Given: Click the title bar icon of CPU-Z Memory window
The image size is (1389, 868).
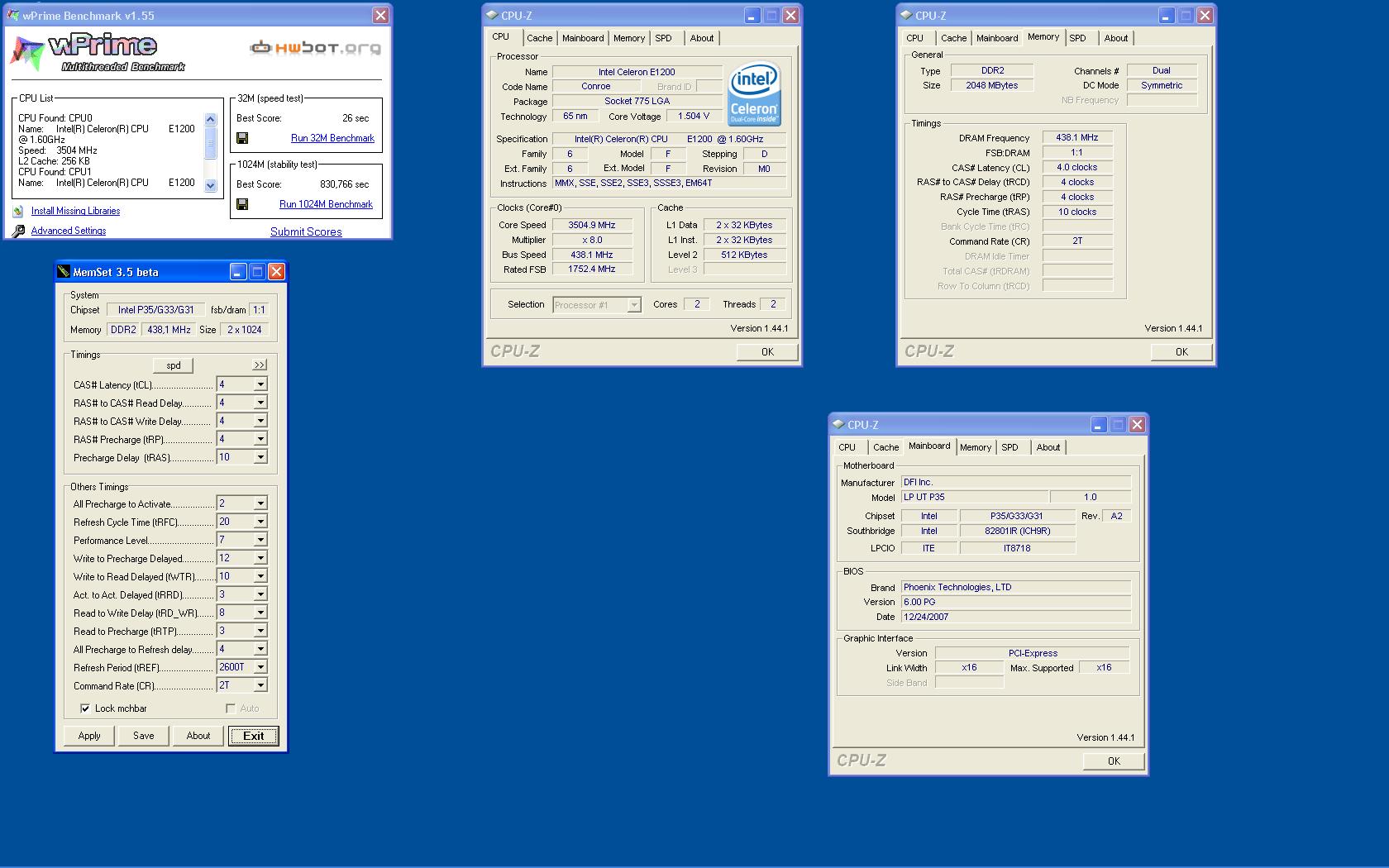Looking at the screenshot, I should pyautogui.click(x=906, y=16).
